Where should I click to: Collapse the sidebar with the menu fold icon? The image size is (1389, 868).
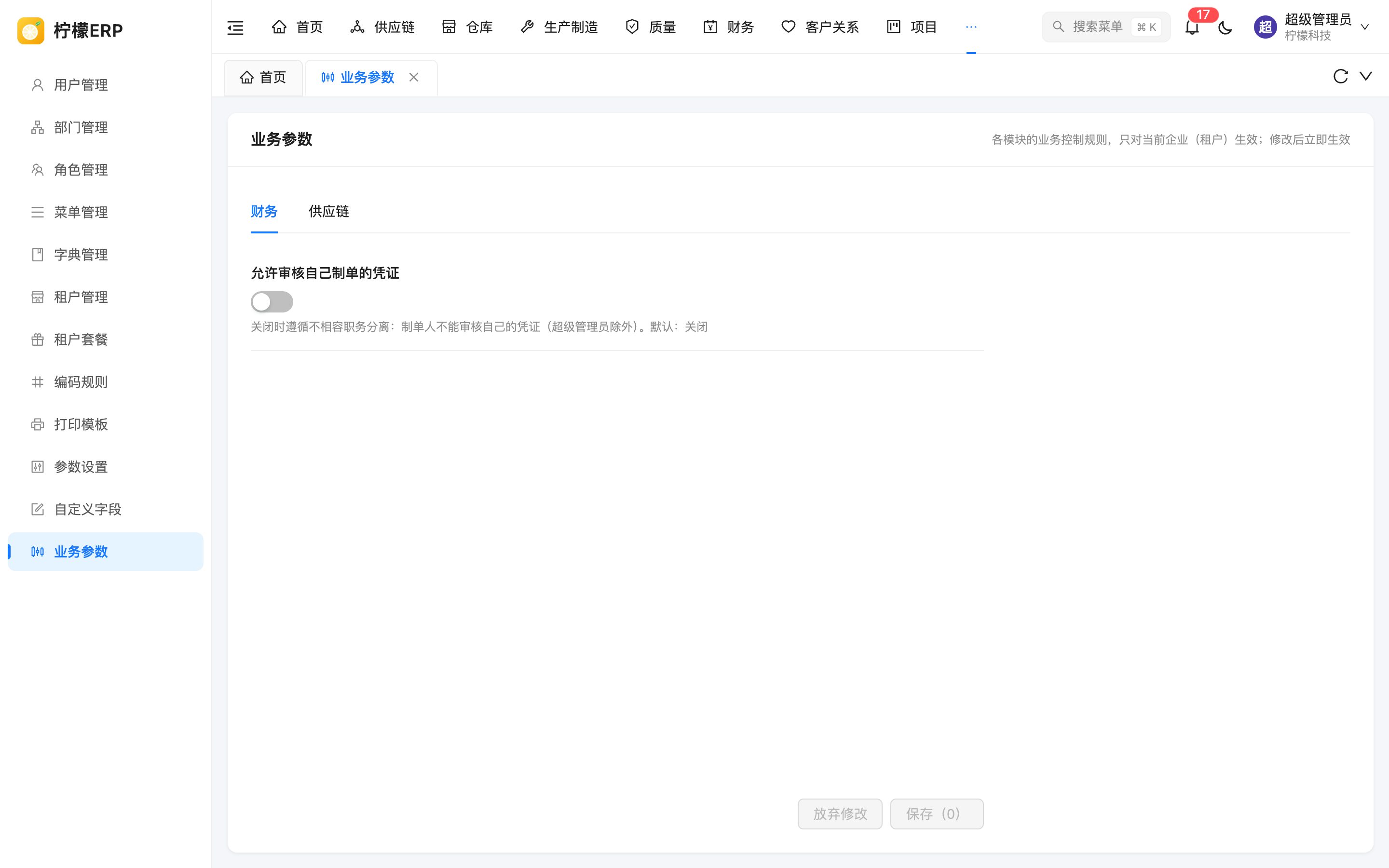coord(235,27)
